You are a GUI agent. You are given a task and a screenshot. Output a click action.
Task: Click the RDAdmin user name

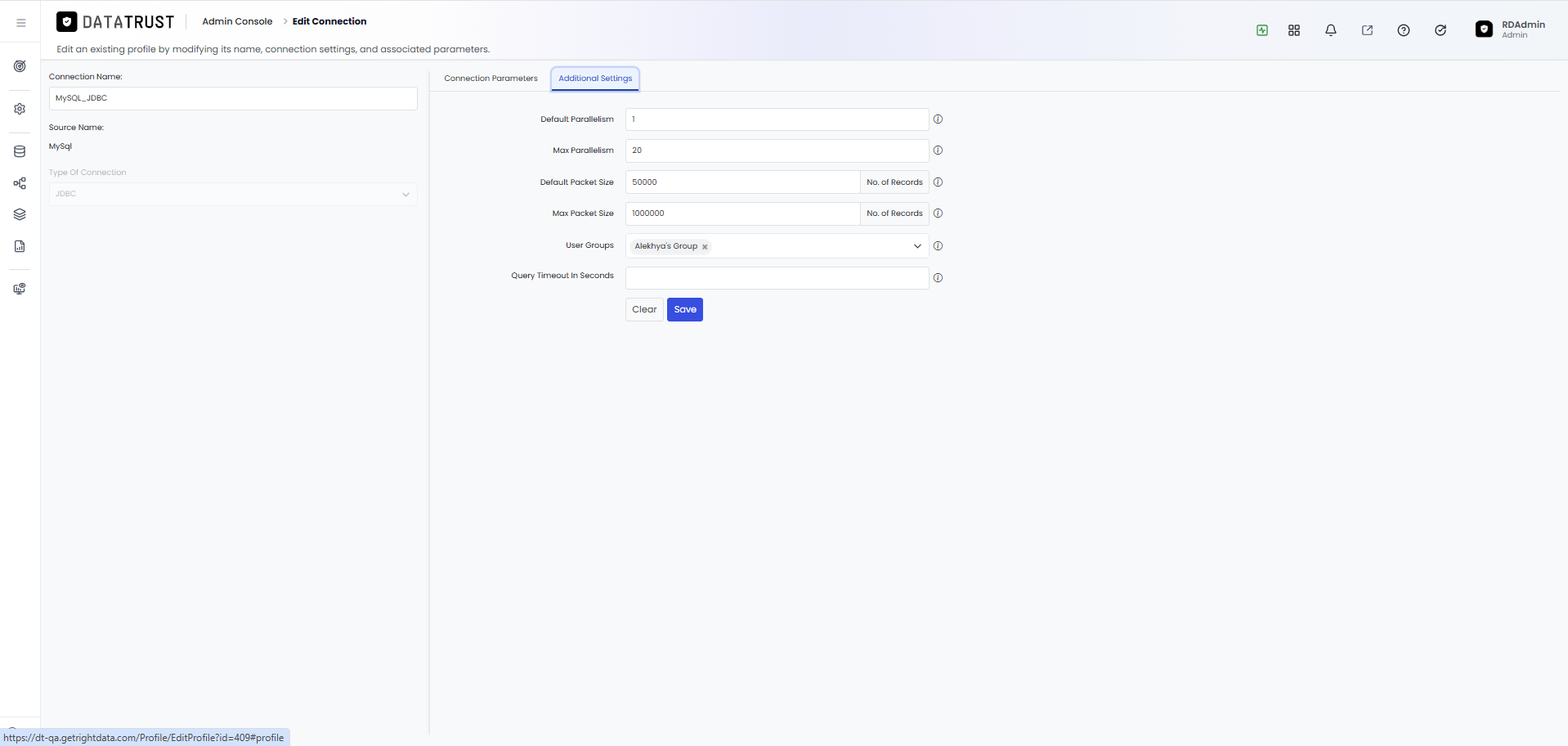pyautogui.click(x=1523, y=25)
